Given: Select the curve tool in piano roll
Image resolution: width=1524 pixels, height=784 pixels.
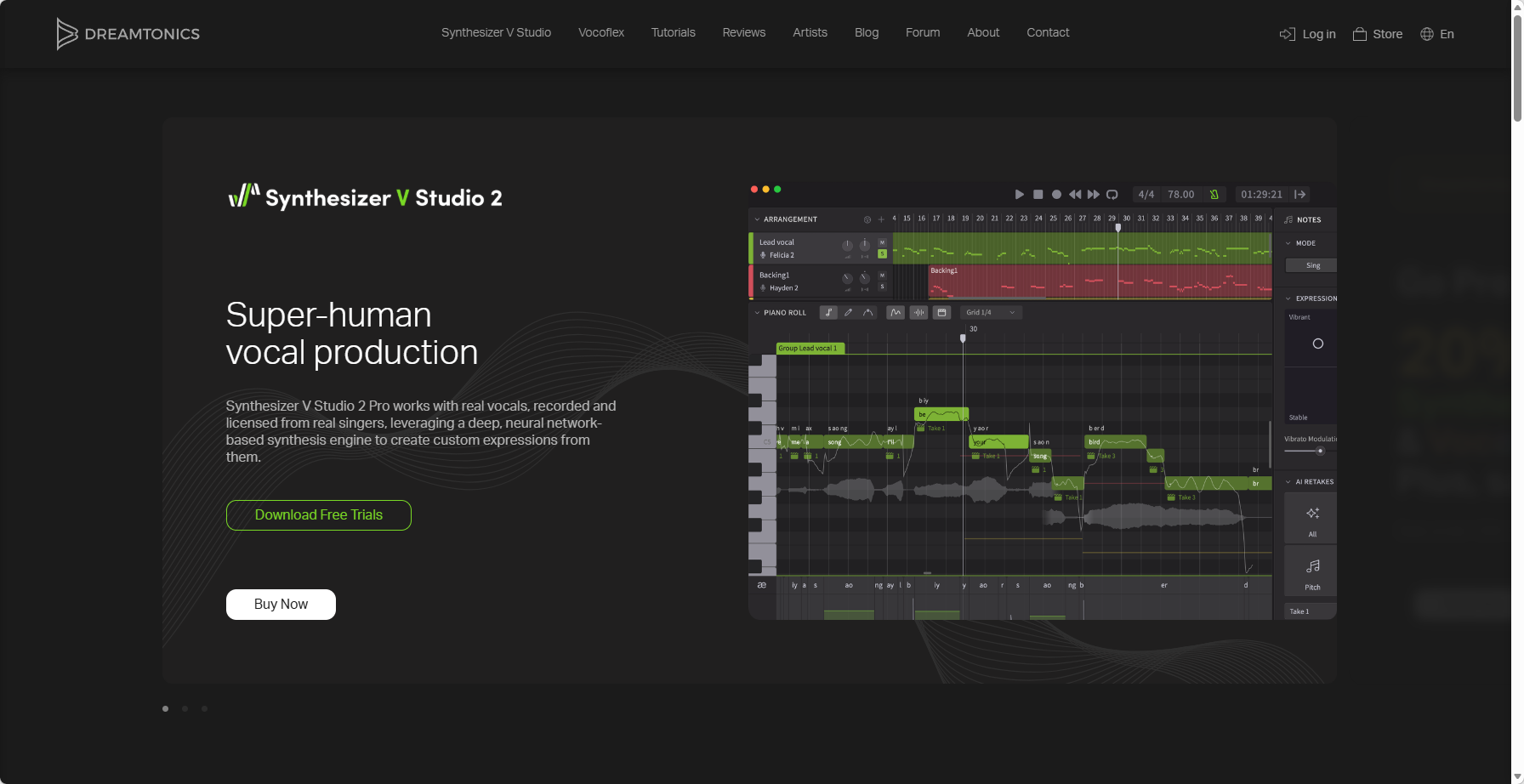Looking at the screenshot, I should point(868,313).
